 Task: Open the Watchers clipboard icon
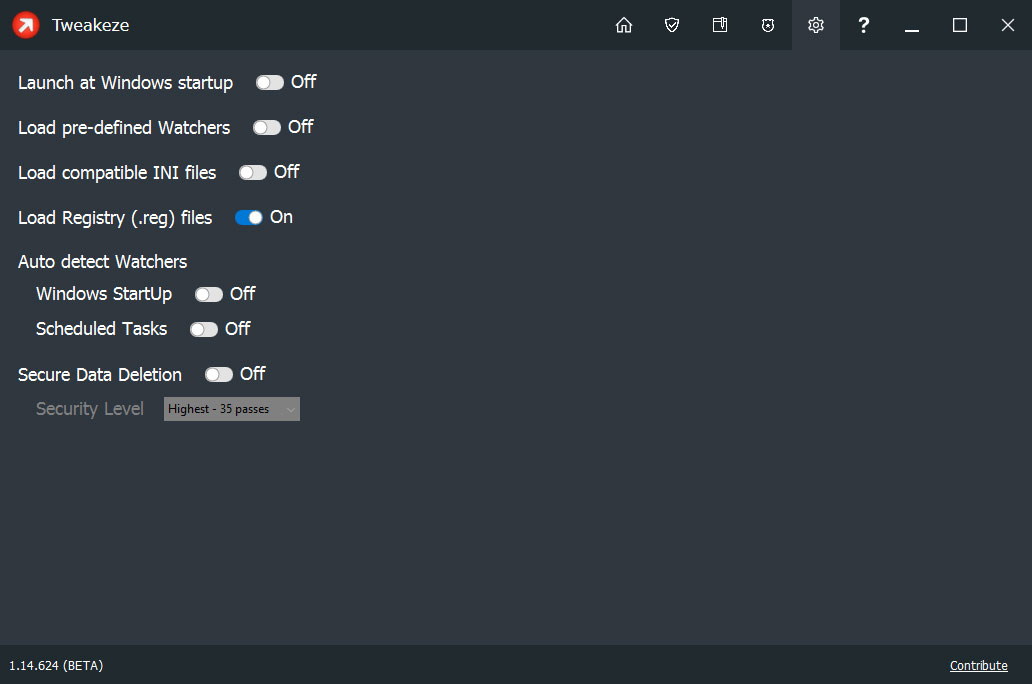pyautogui.click(x=720, y=25)
